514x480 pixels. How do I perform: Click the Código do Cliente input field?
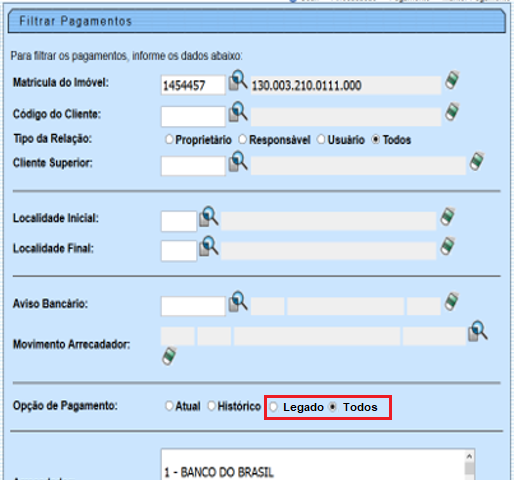pos(193,117)
